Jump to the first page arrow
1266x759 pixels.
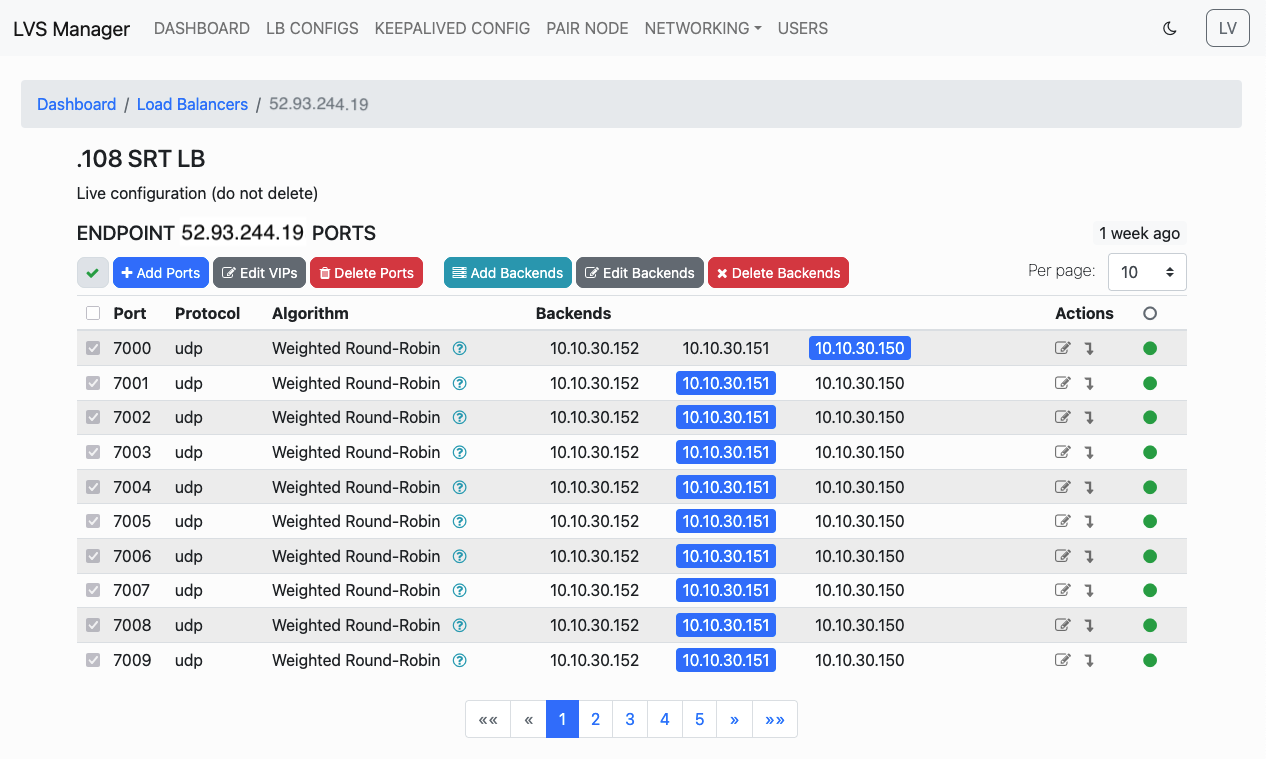[488, 719]
